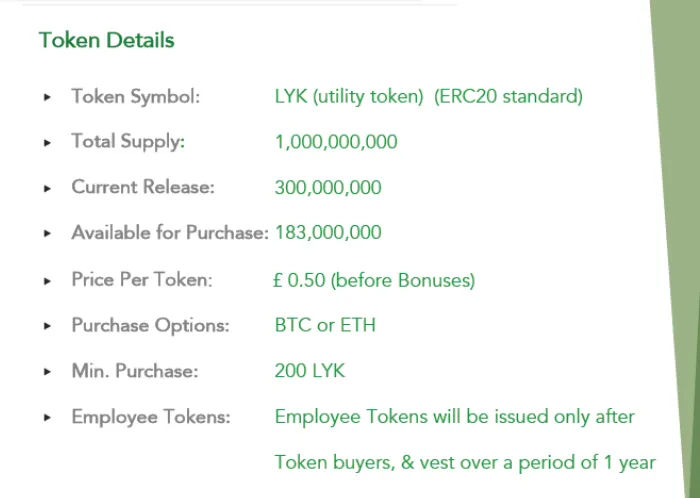Click the bullet arrow beside Employee Tokens
The width and height of the screenshot is (700, 498).
click(47, 418)
